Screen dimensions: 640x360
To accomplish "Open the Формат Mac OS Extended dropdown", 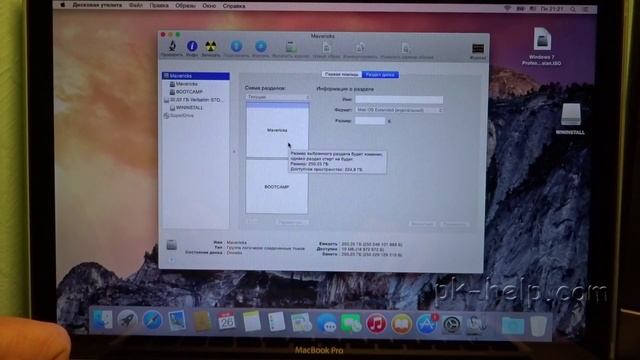I will pos(399,110).
